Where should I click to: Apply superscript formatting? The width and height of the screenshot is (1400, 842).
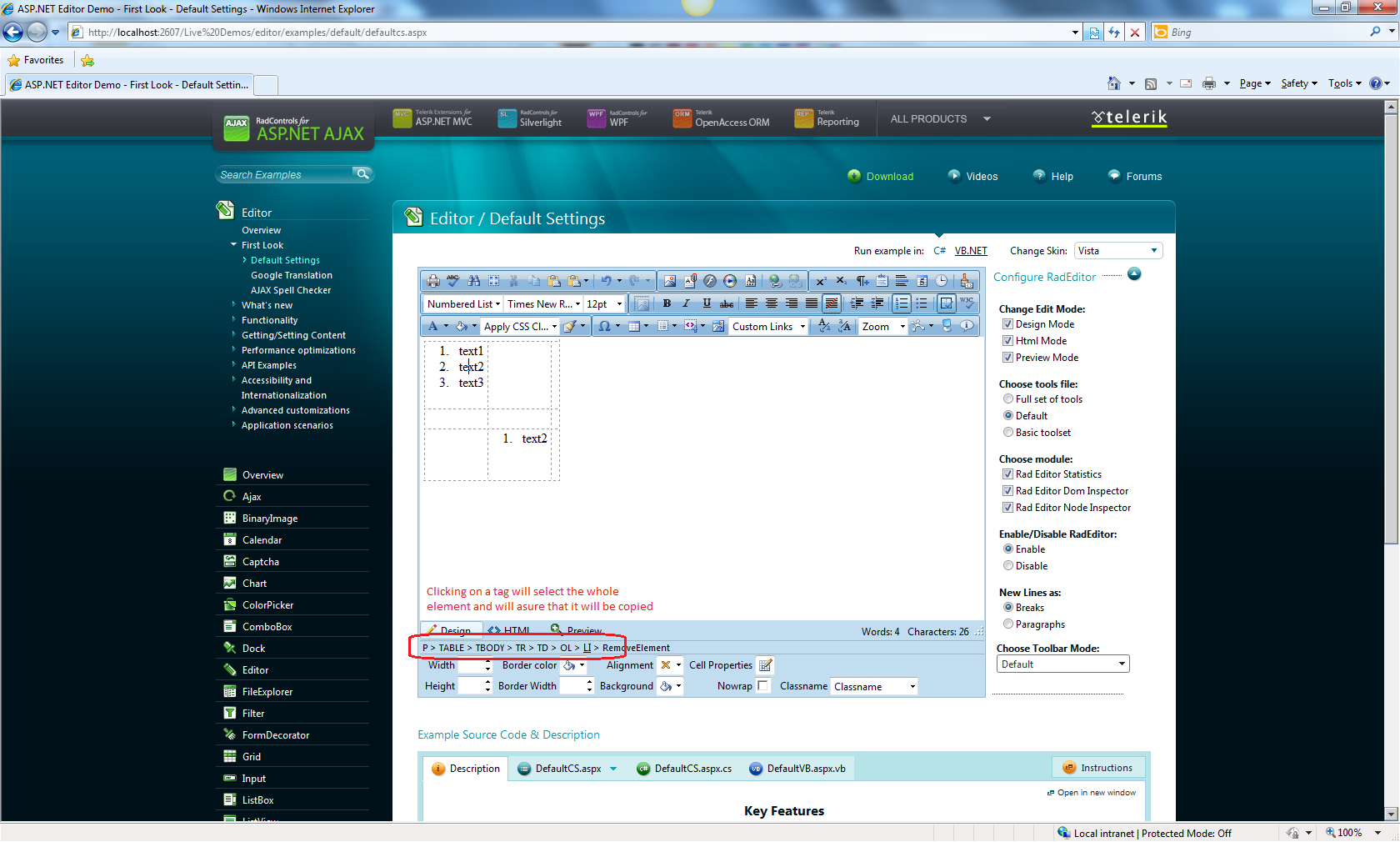(822, 281)
